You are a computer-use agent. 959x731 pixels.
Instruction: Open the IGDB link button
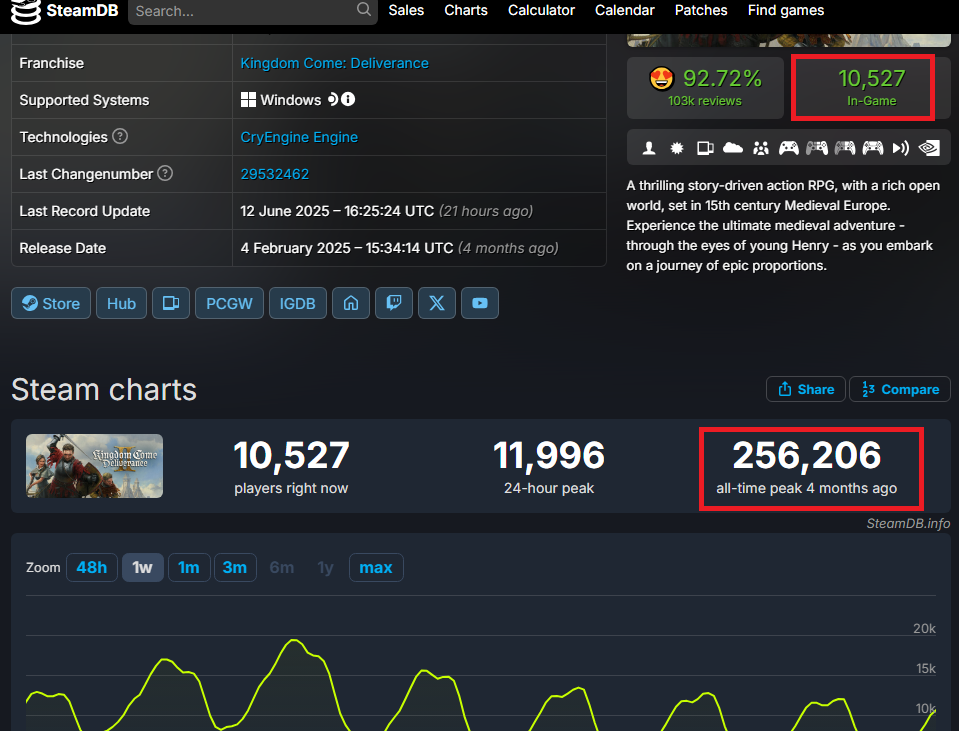(x=297, y=303)
